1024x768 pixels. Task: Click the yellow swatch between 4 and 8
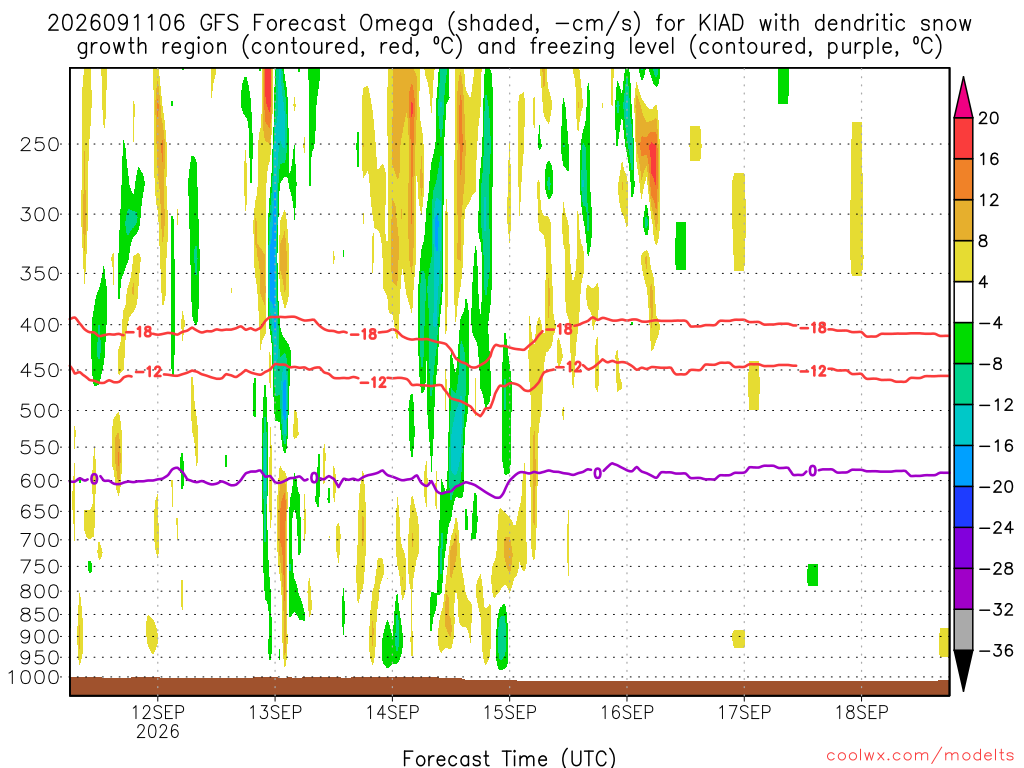click(x=963, y=261)
